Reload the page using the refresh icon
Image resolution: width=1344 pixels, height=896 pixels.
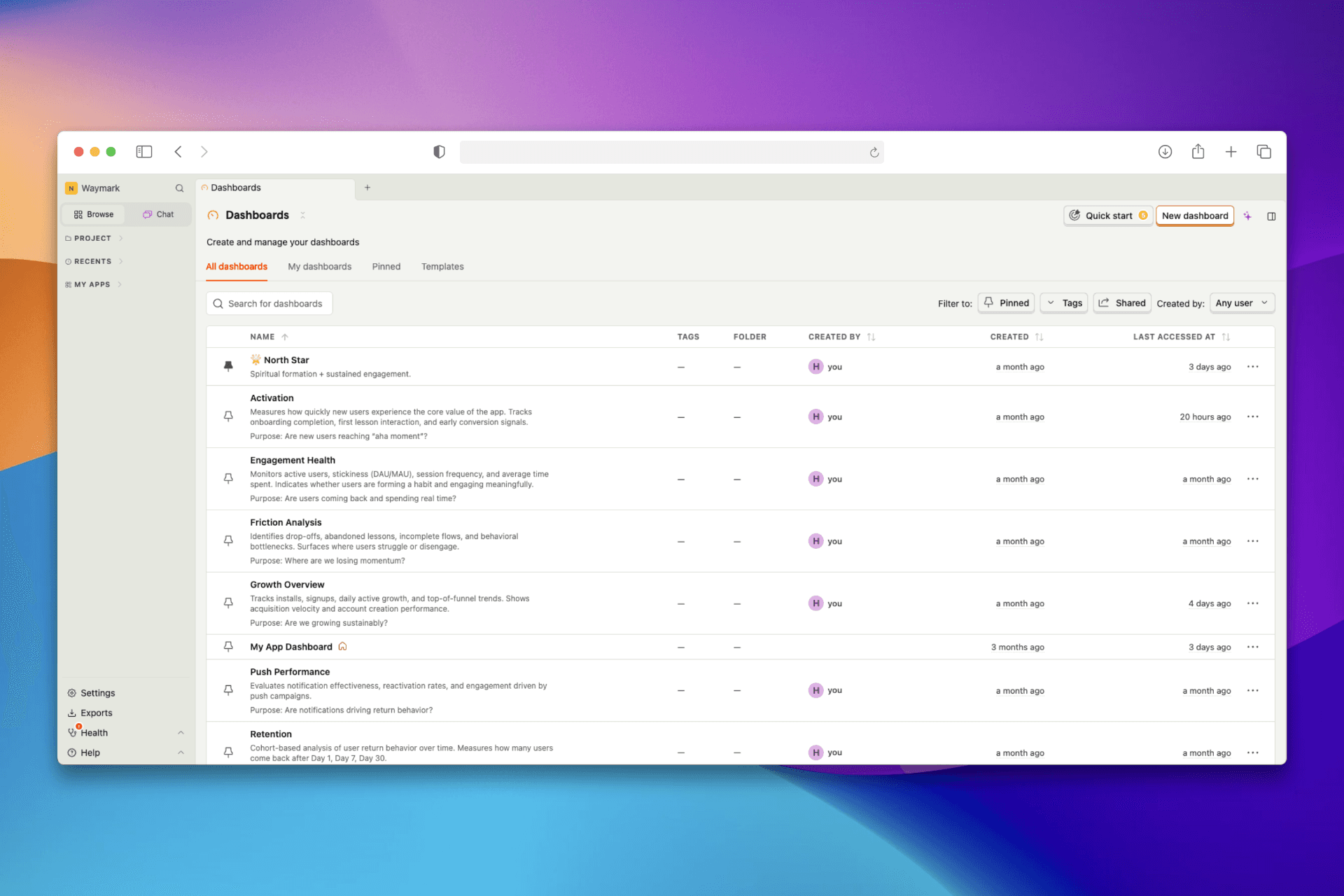(x=874, y=153)
